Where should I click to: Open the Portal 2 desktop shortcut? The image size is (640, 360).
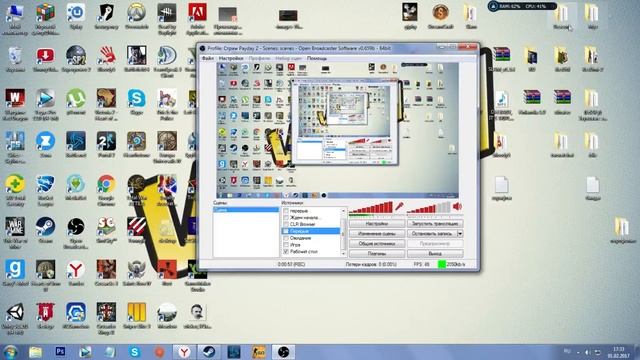point(106,145)
